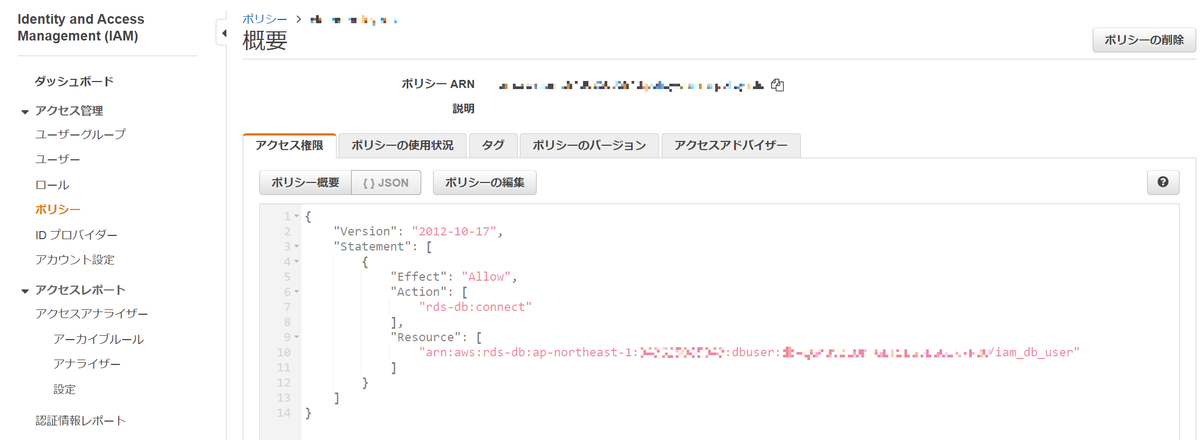The width and height of the screenshot is (1200, 440).
Task: Open アカウント設定 in the sidebar
Action: [74, 260]
